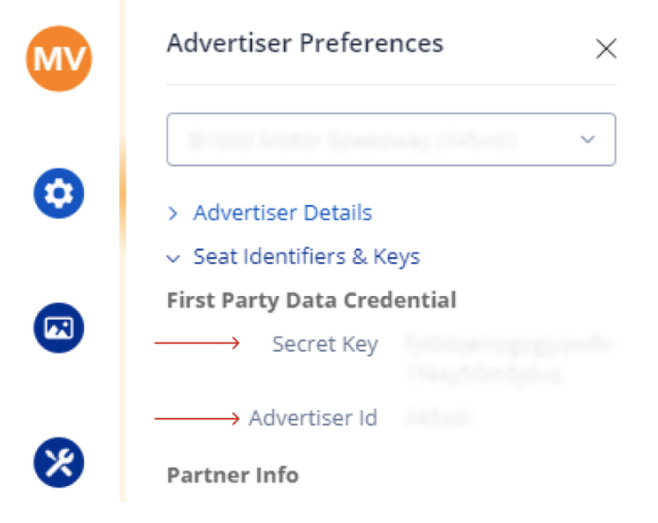The height and width of the screenshot is (523, 658).
Task: Click the advertiser selector's down chevron
Action: point(588,139)
